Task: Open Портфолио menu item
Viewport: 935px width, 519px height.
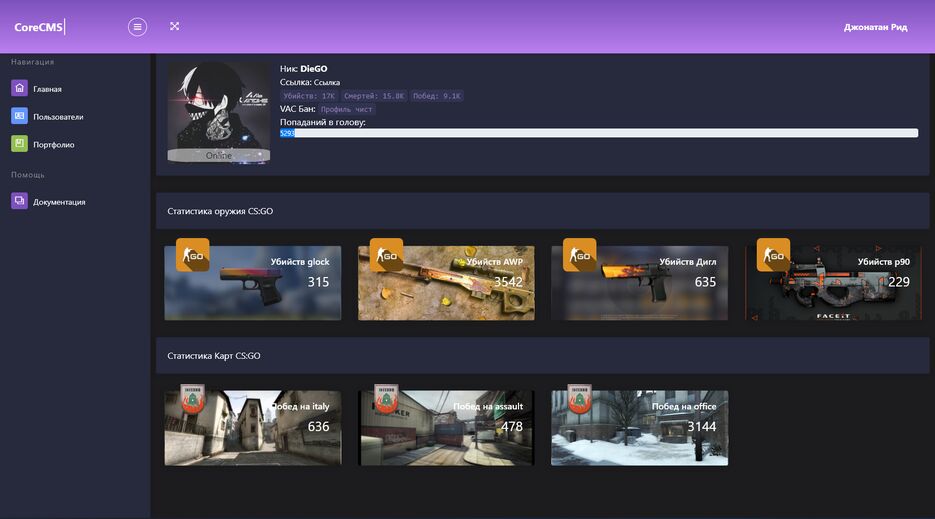Action: pos(54,144)
